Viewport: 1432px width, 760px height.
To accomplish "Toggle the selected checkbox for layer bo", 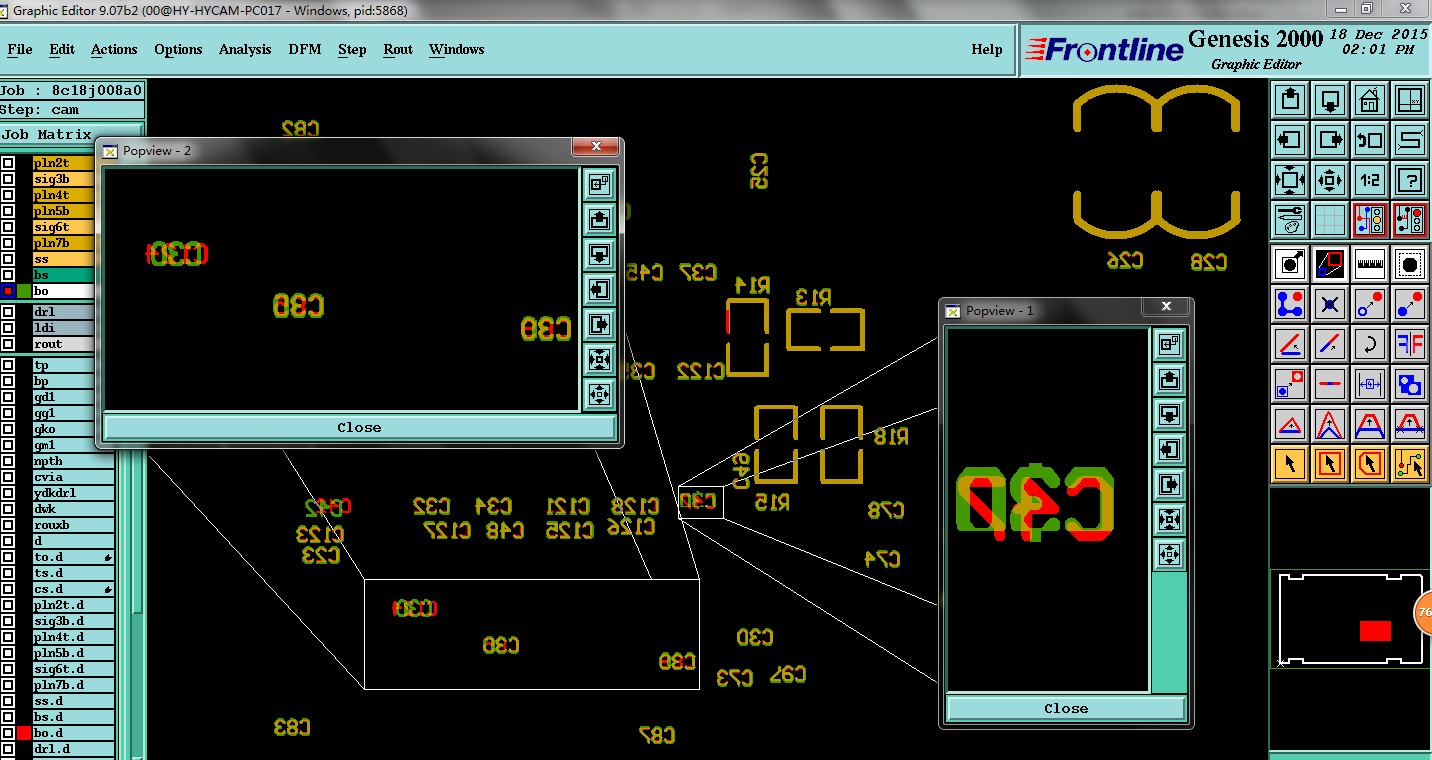I will (x=8, y=291).
